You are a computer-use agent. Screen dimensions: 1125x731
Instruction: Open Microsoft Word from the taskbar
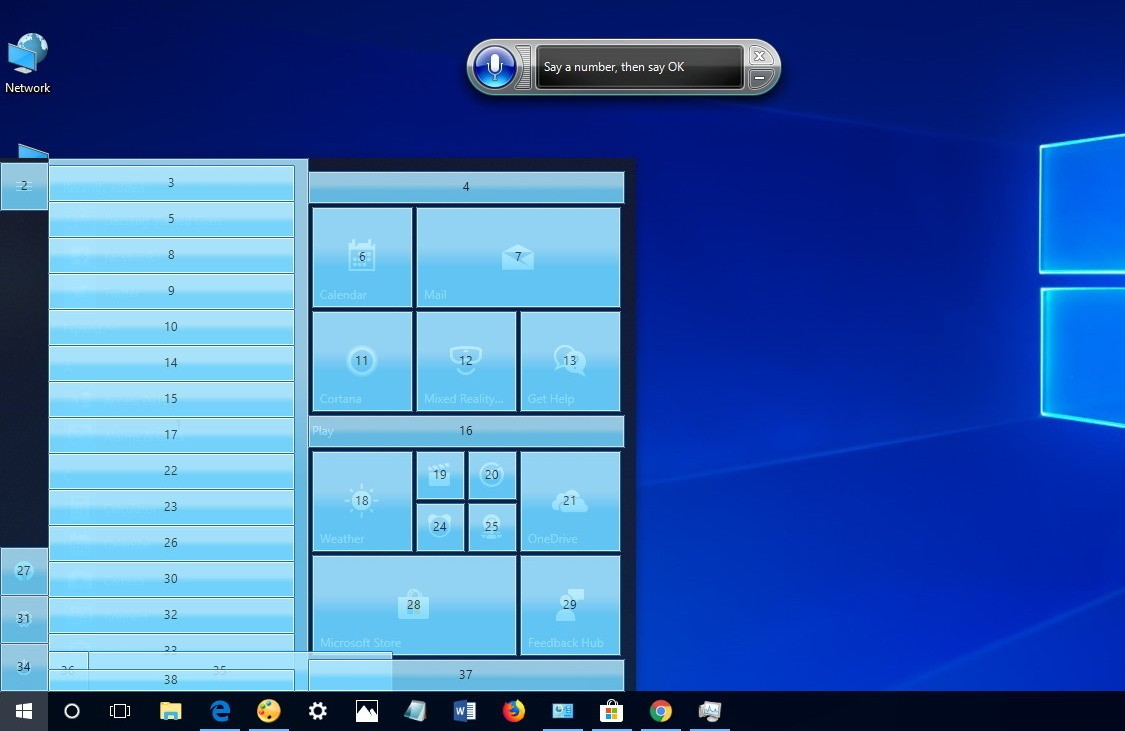(464, 711)
